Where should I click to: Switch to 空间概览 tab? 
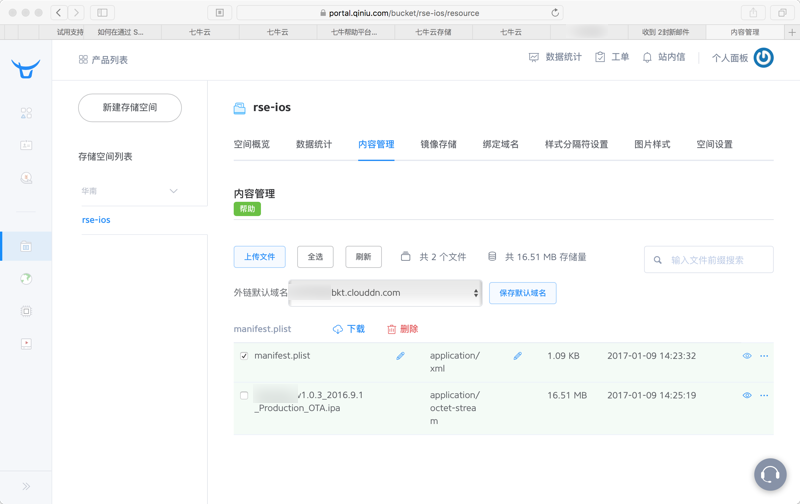tap(252, 144)
